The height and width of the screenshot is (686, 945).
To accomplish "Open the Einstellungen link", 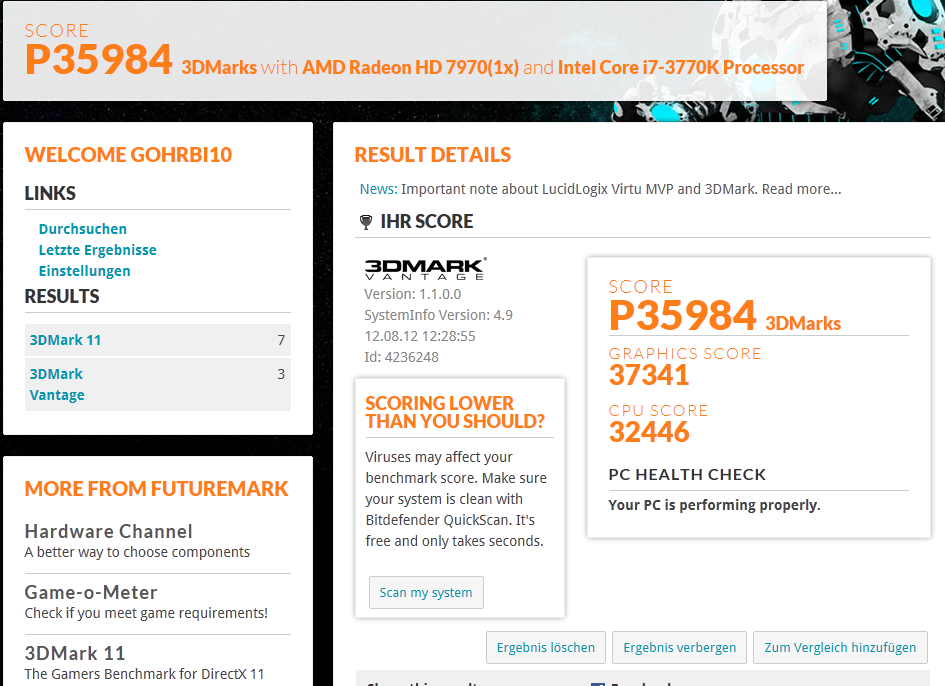I will 84,271.
